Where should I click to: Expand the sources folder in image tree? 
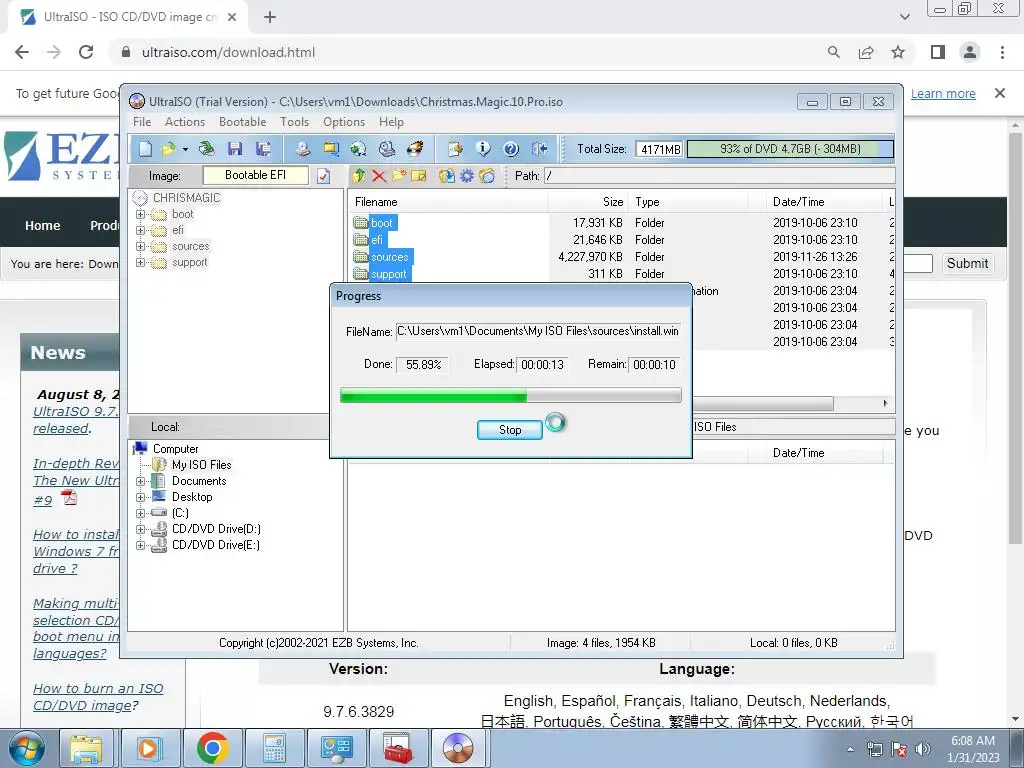[140, 246]
